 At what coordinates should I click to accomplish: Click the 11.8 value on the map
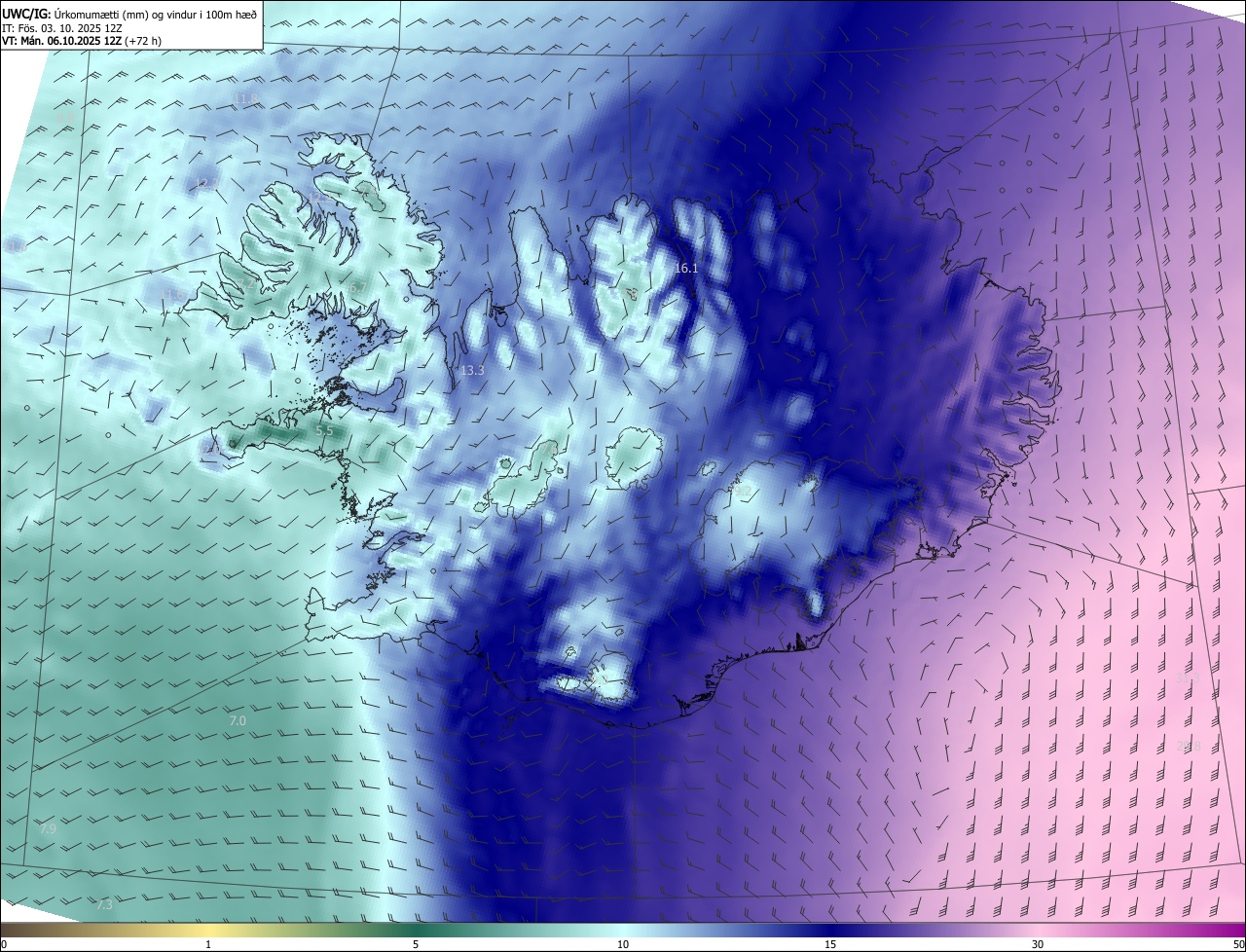click(245, 99)
